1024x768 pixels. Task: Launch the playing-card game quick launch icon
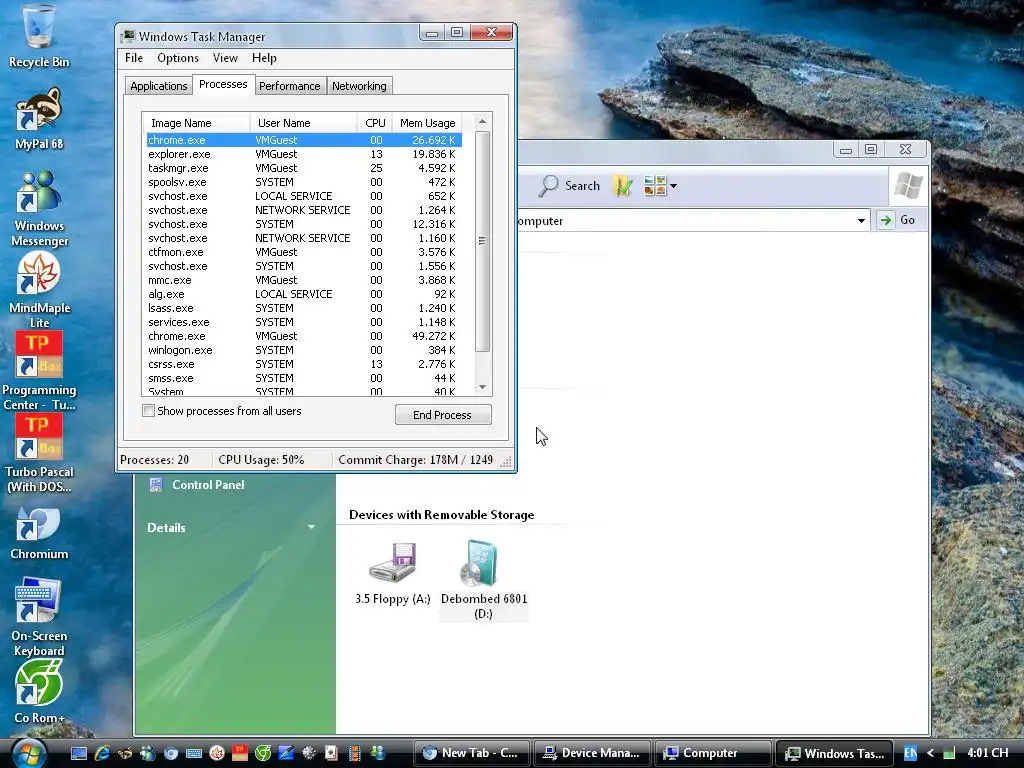click(331, 754)
